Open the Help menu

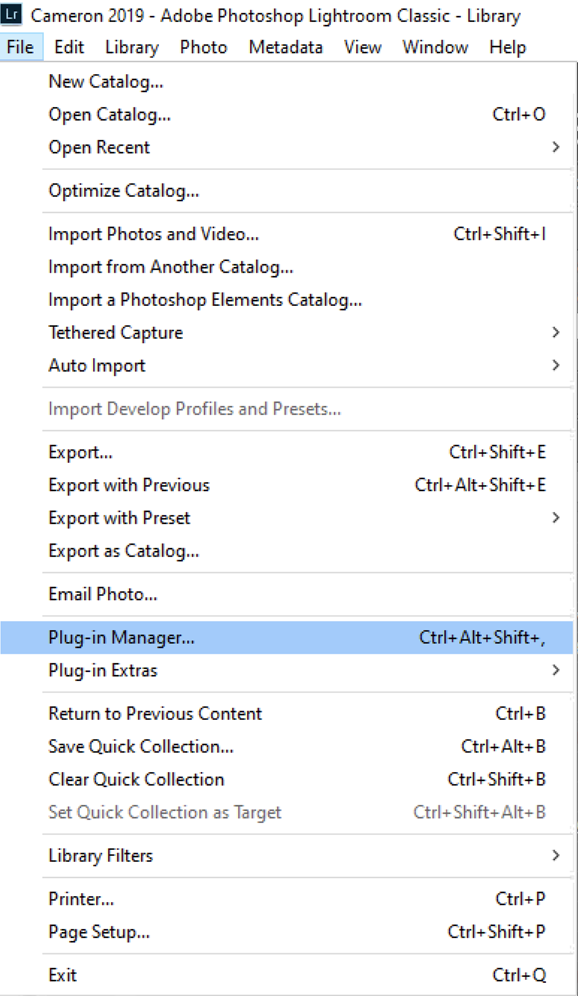tap(507, 47)
